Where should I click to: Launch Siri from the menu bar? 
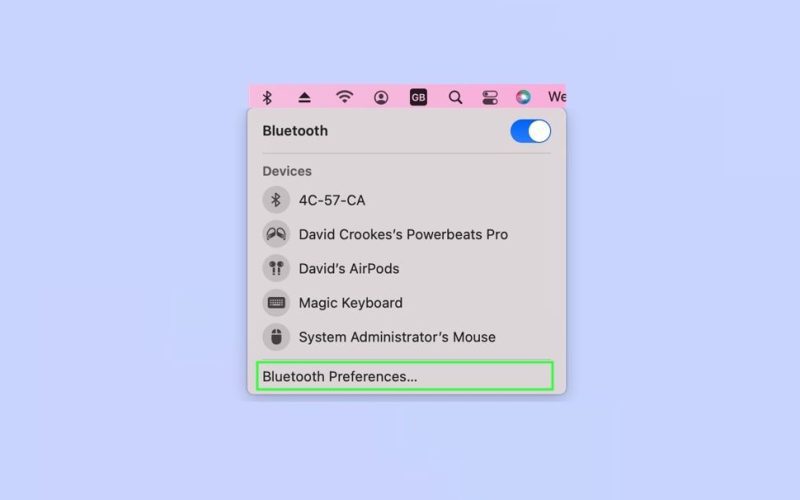coord(523,97)
